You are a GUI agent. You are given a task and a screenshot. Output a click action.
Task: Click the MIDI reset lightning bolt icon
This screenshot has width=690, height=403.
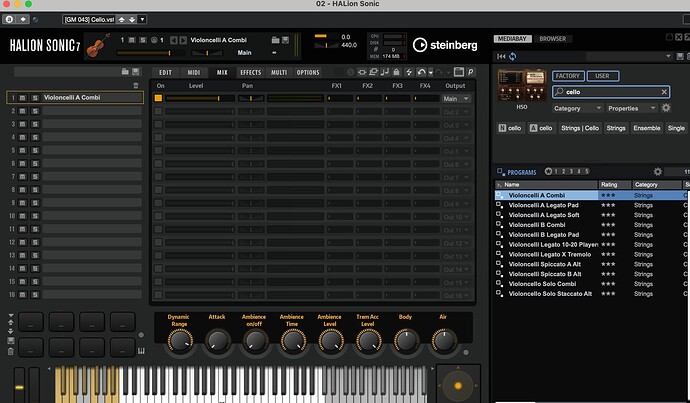tap(409, 72)
